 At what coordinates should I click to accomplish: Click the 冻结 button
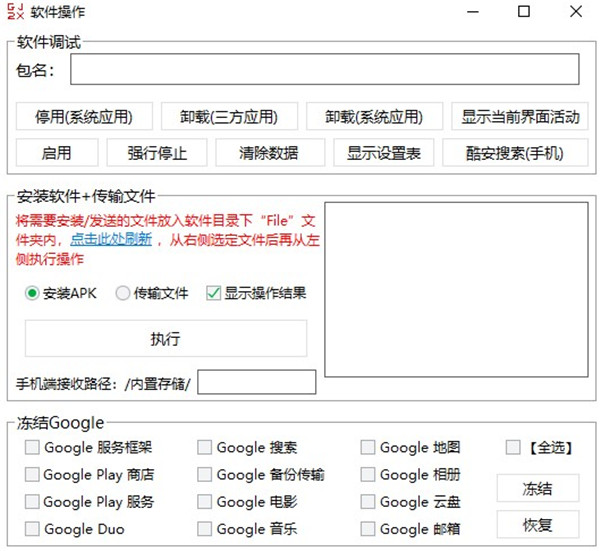537,488
